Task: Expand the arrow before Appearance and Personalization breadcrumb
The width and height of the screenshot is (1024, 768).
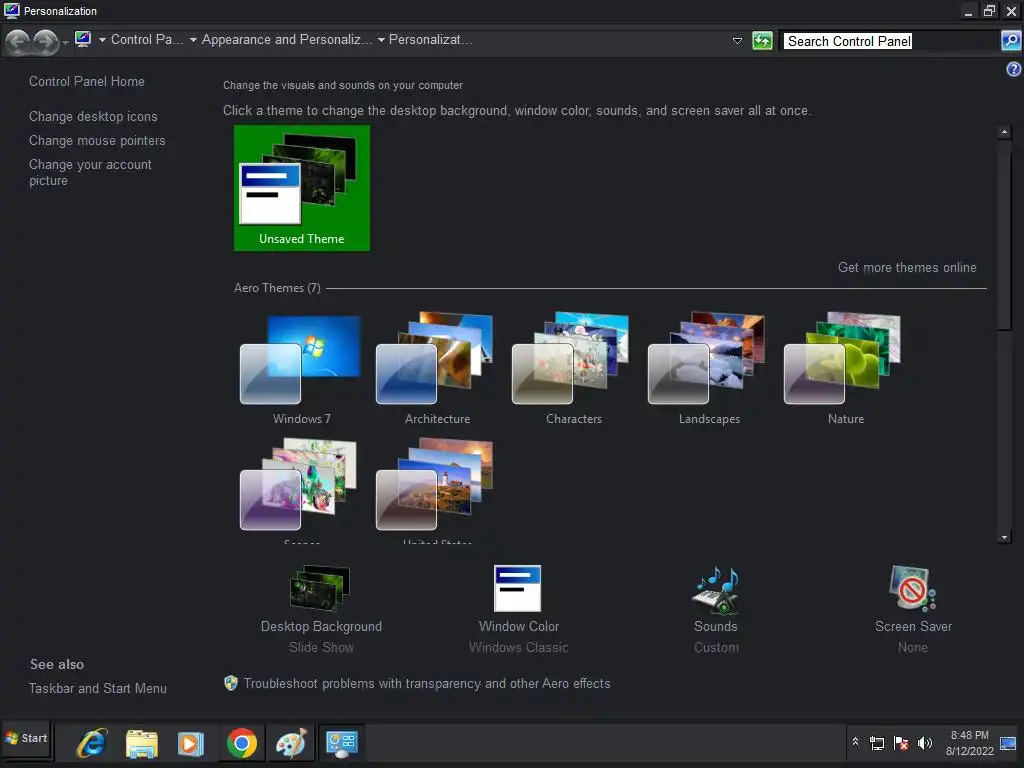Action: [193, 40]
